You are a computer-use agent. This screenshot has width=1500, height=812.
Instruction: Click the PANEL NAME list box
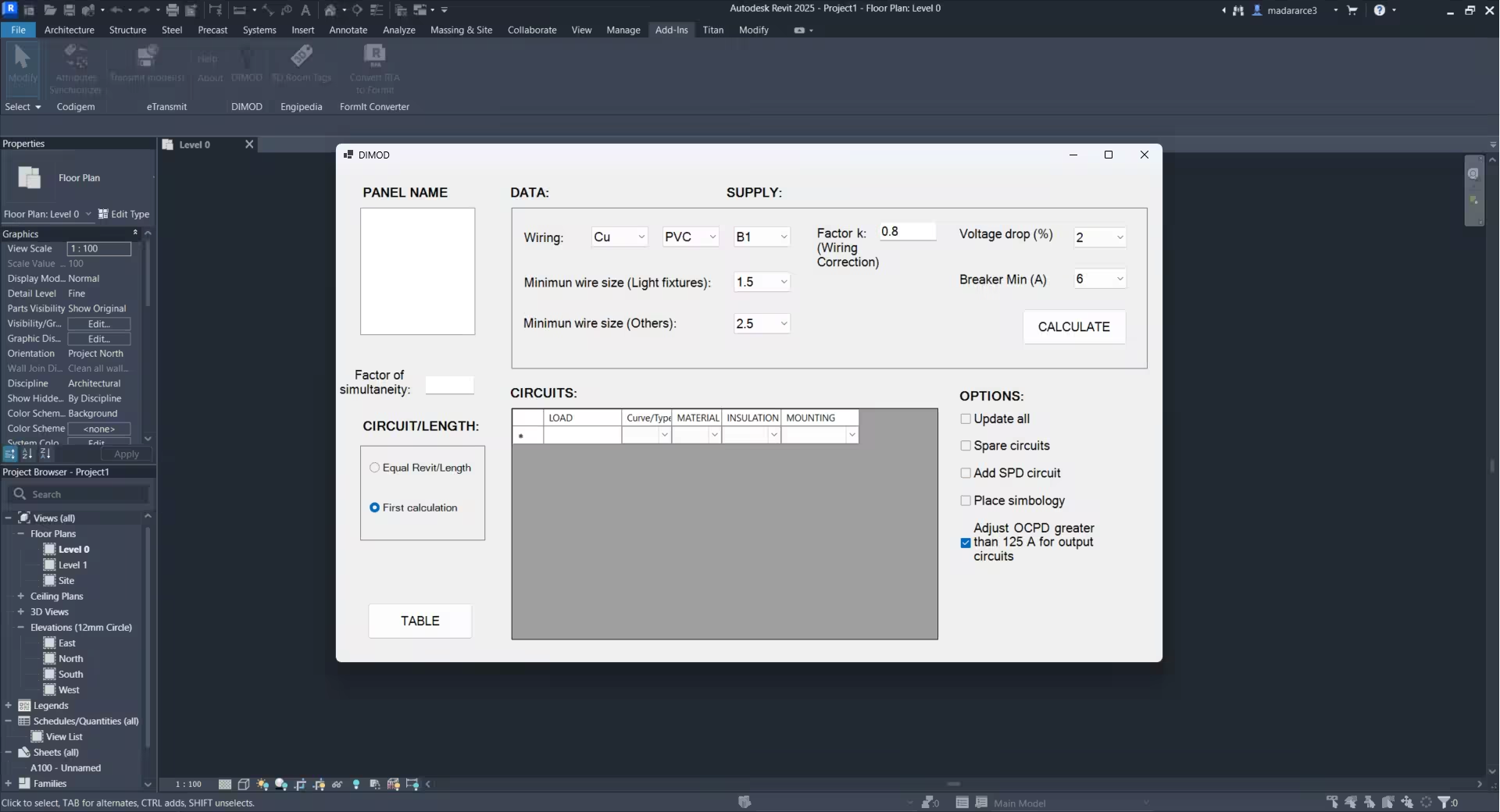tap(417, 271)
